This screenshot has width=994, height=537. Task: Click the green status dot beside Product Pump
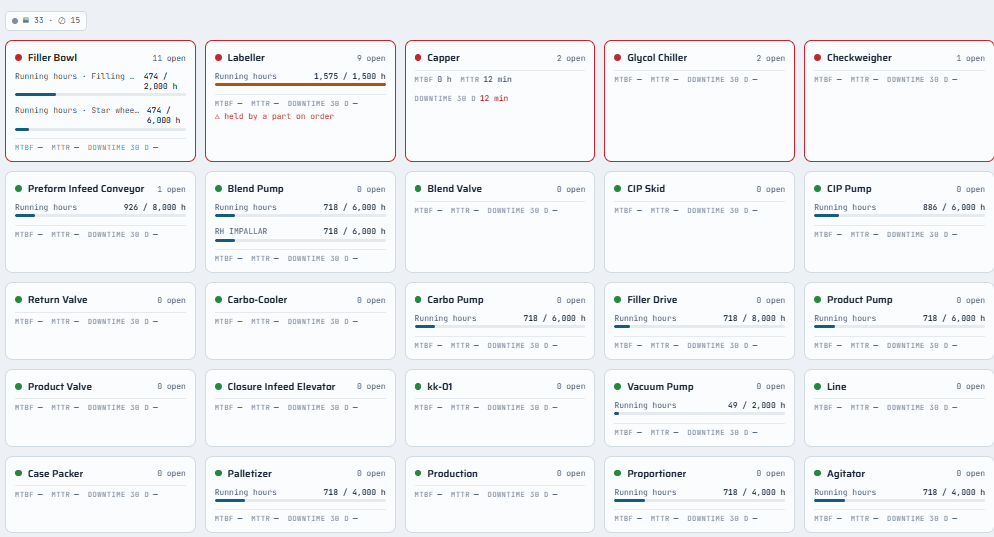pos(818,300)
